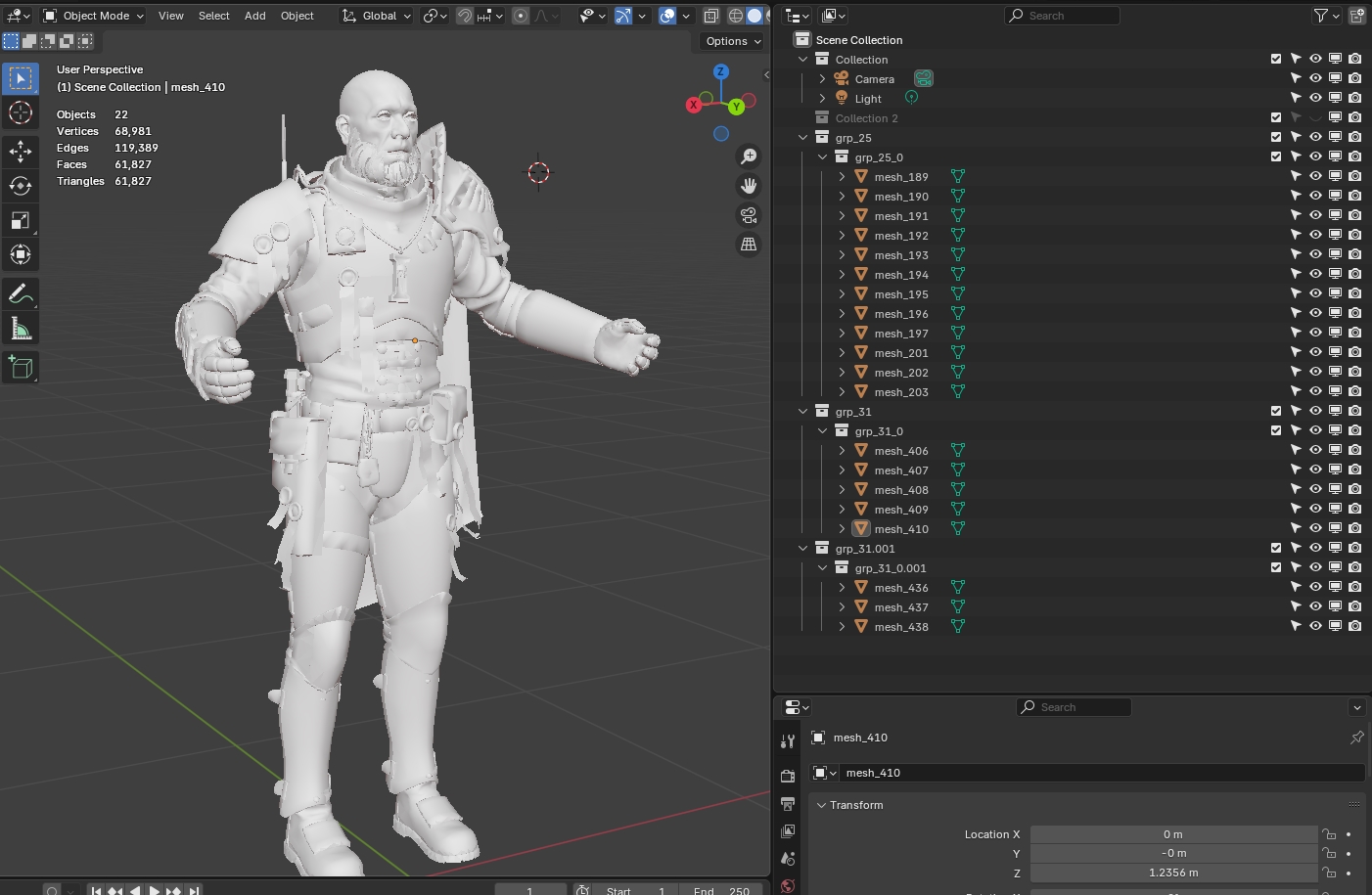Toggle camera view in viewport
Screen dimensions: 1372x895
click(749, 215)
